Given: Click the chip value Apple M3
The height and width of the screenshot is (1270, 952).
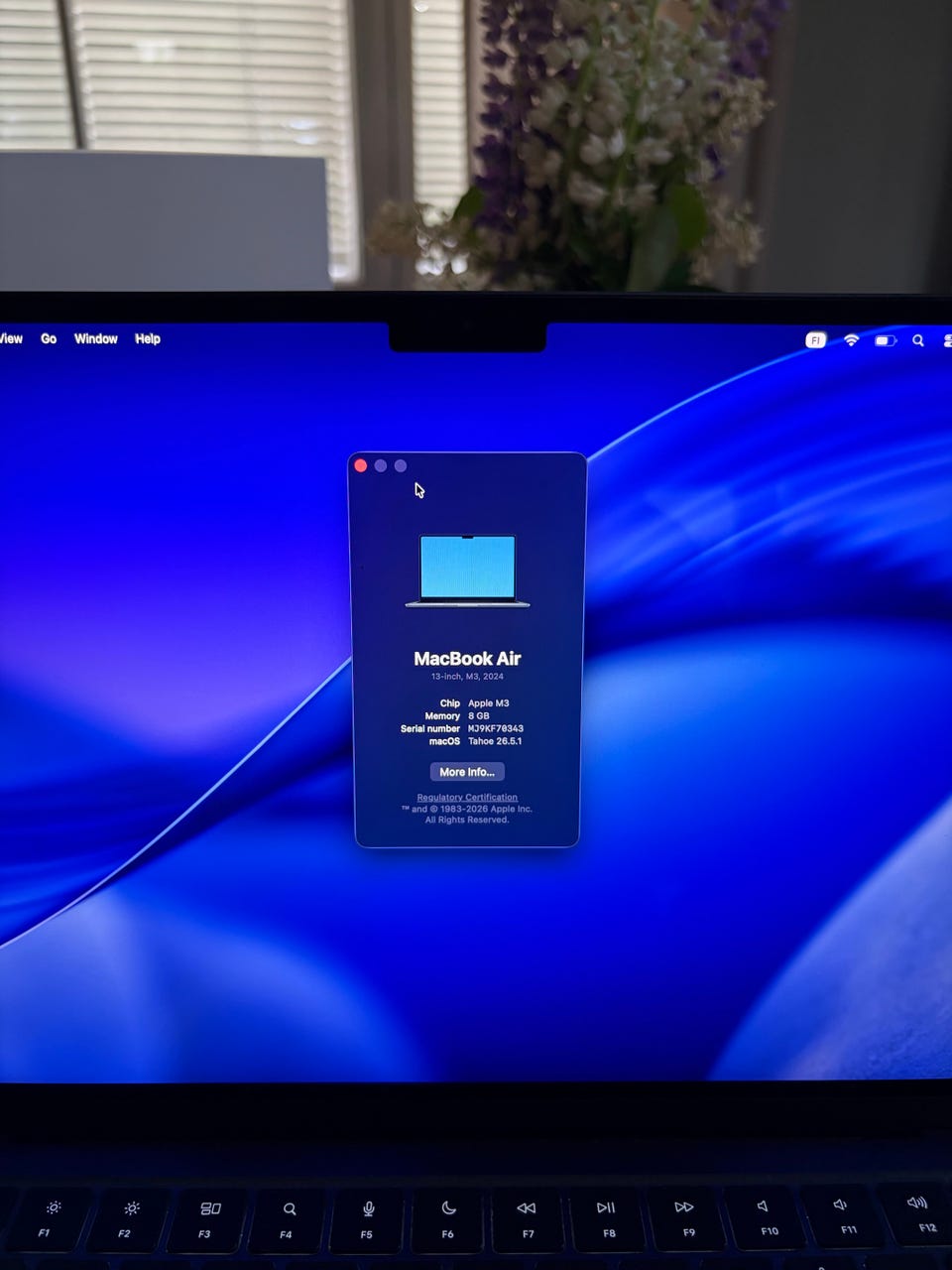Looking at the screenshot, I should pos(489,703).
